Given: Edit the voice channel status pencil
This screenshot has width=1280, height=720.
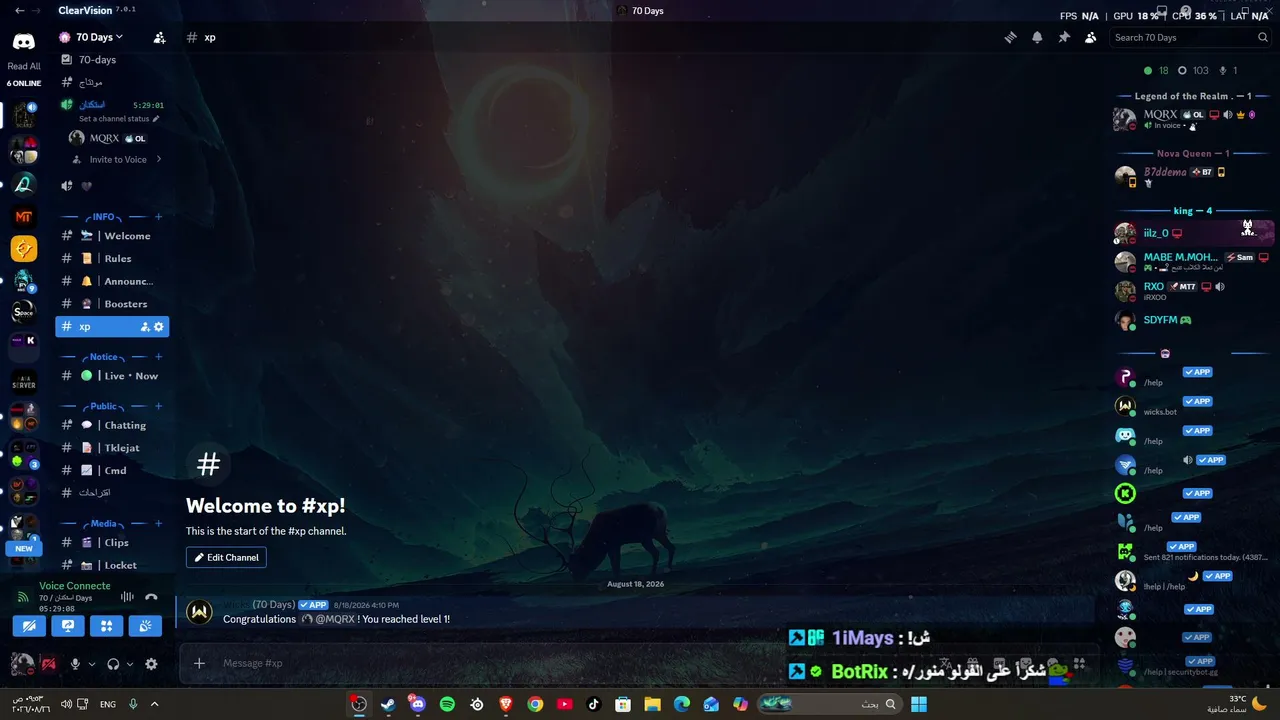Looking at the screenshot, I should click(x=155, y=119).
